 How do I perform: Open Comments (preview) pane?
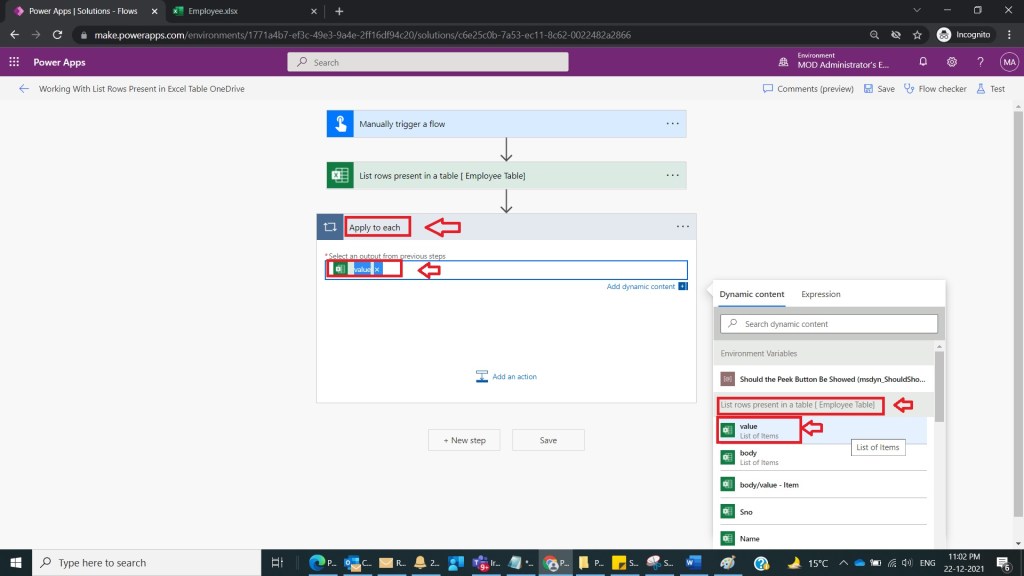(x=808, y=89)
